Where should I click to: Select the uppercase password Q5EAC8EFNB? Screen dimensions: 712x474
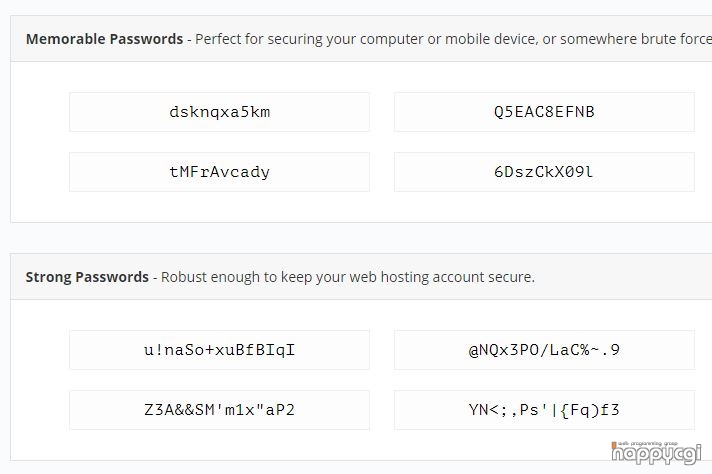click(544, 112)
